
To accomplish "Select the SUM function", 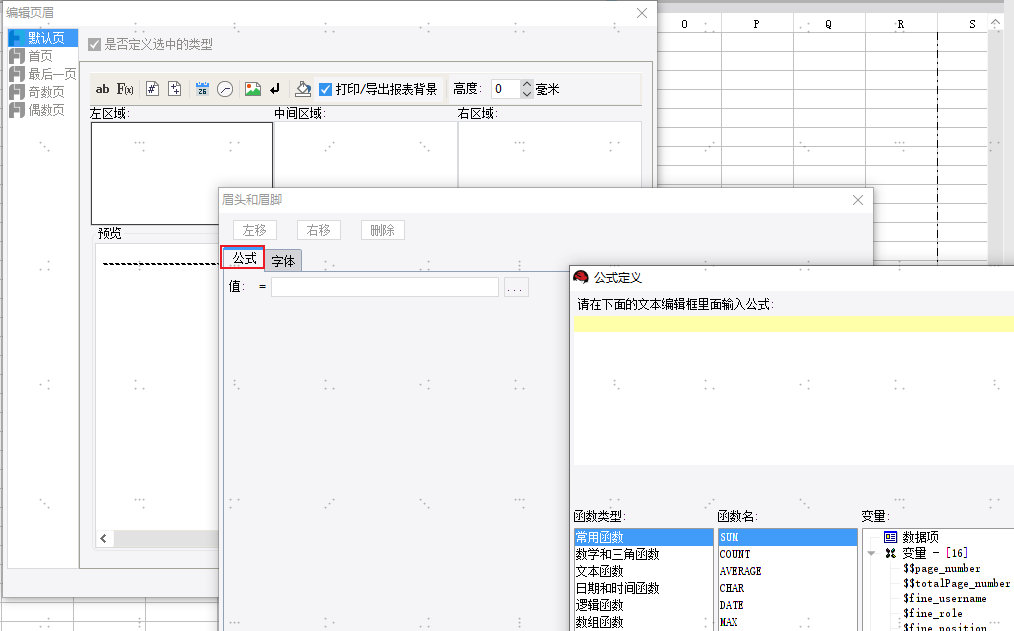I will [x=788, y=537].
